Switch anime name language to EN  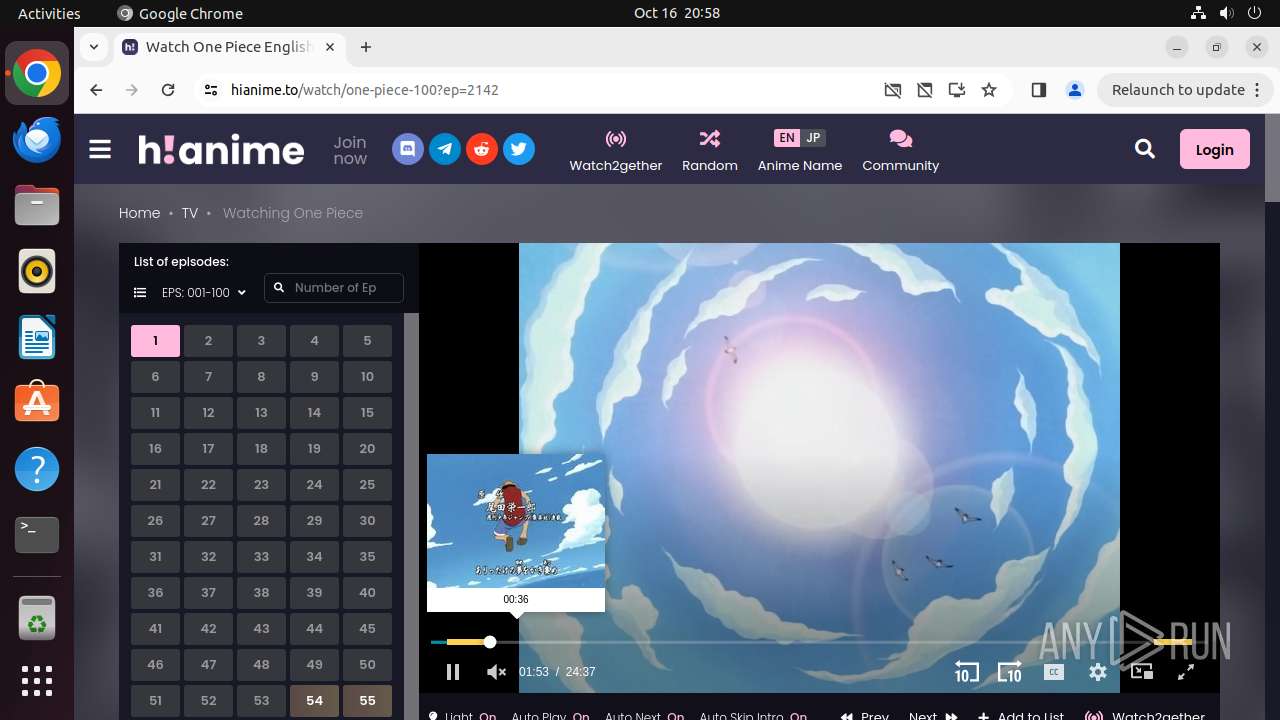[x=787, y=138]
